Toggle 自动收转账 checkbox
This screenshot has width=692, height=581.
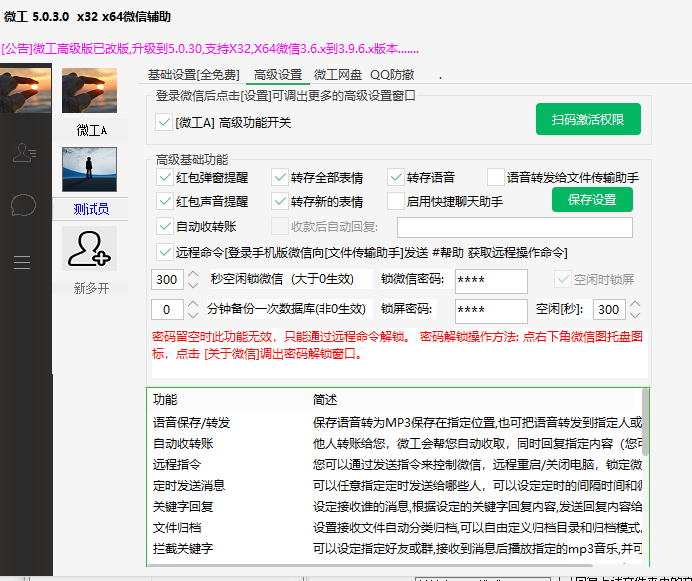[165, 226]
